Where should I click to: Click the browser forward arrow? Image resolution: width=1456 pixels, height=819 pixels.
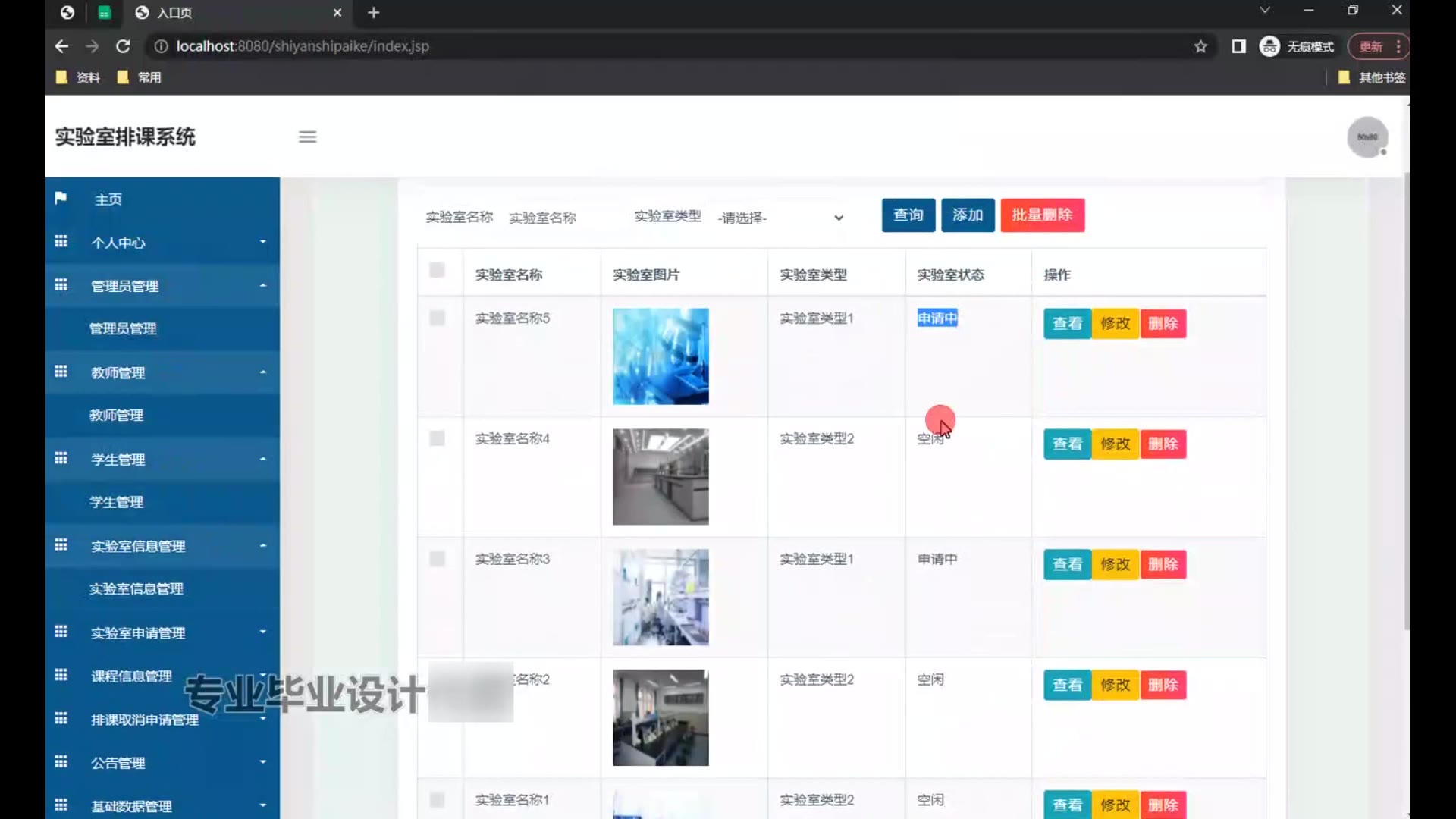tap(93, 46)
